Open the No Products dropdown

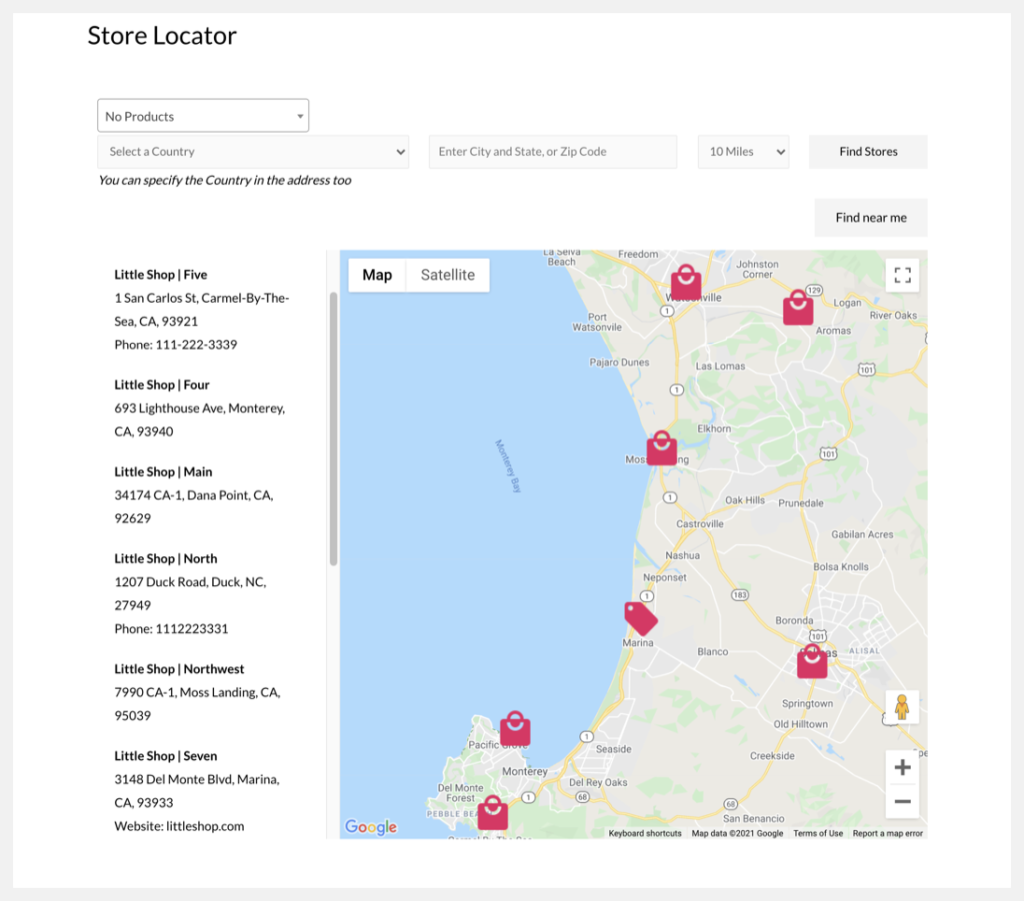(x=202, y=115)
